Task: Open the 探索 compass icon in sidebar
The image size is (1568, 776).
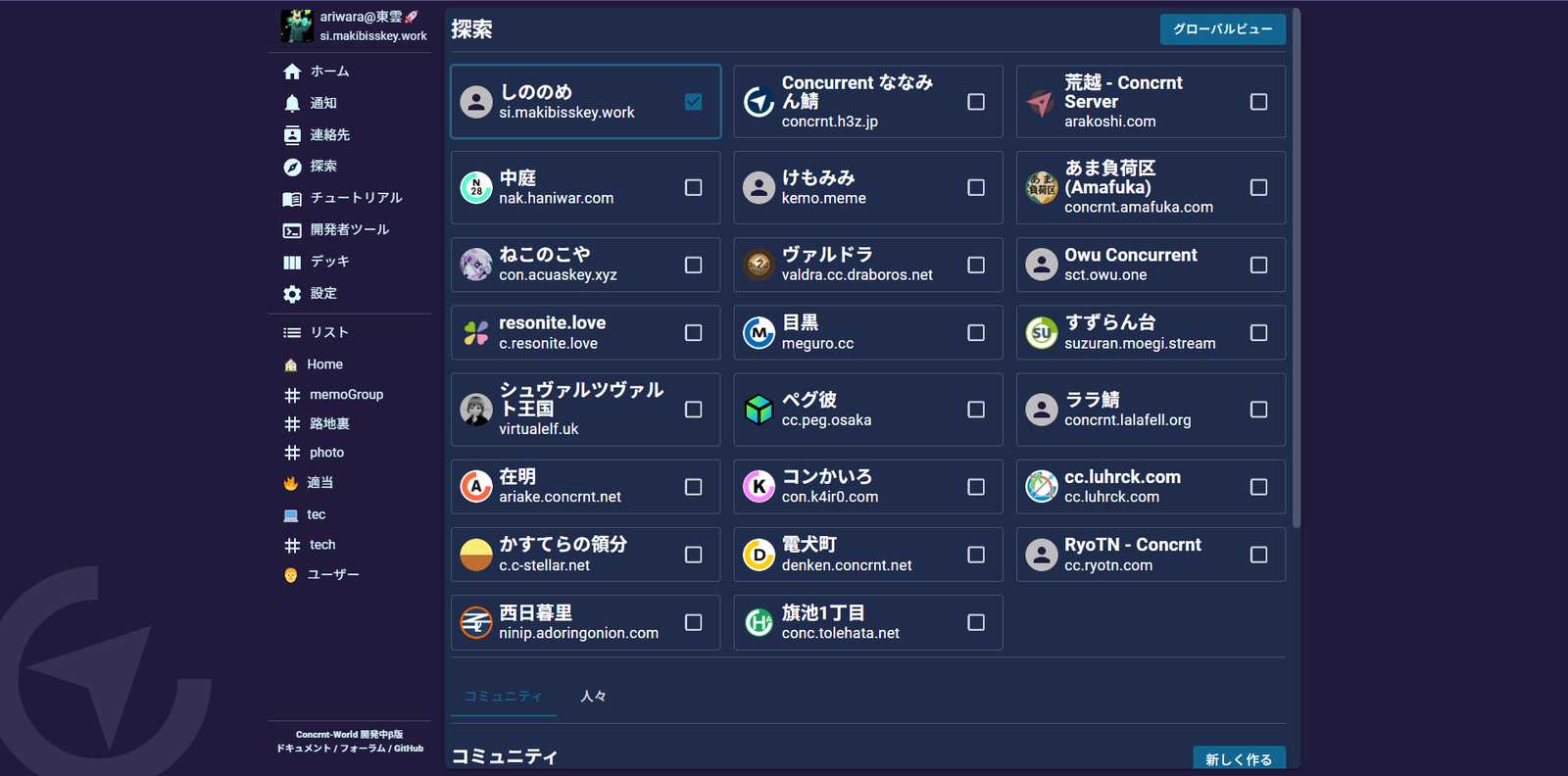Action: [x=292, y=167]
